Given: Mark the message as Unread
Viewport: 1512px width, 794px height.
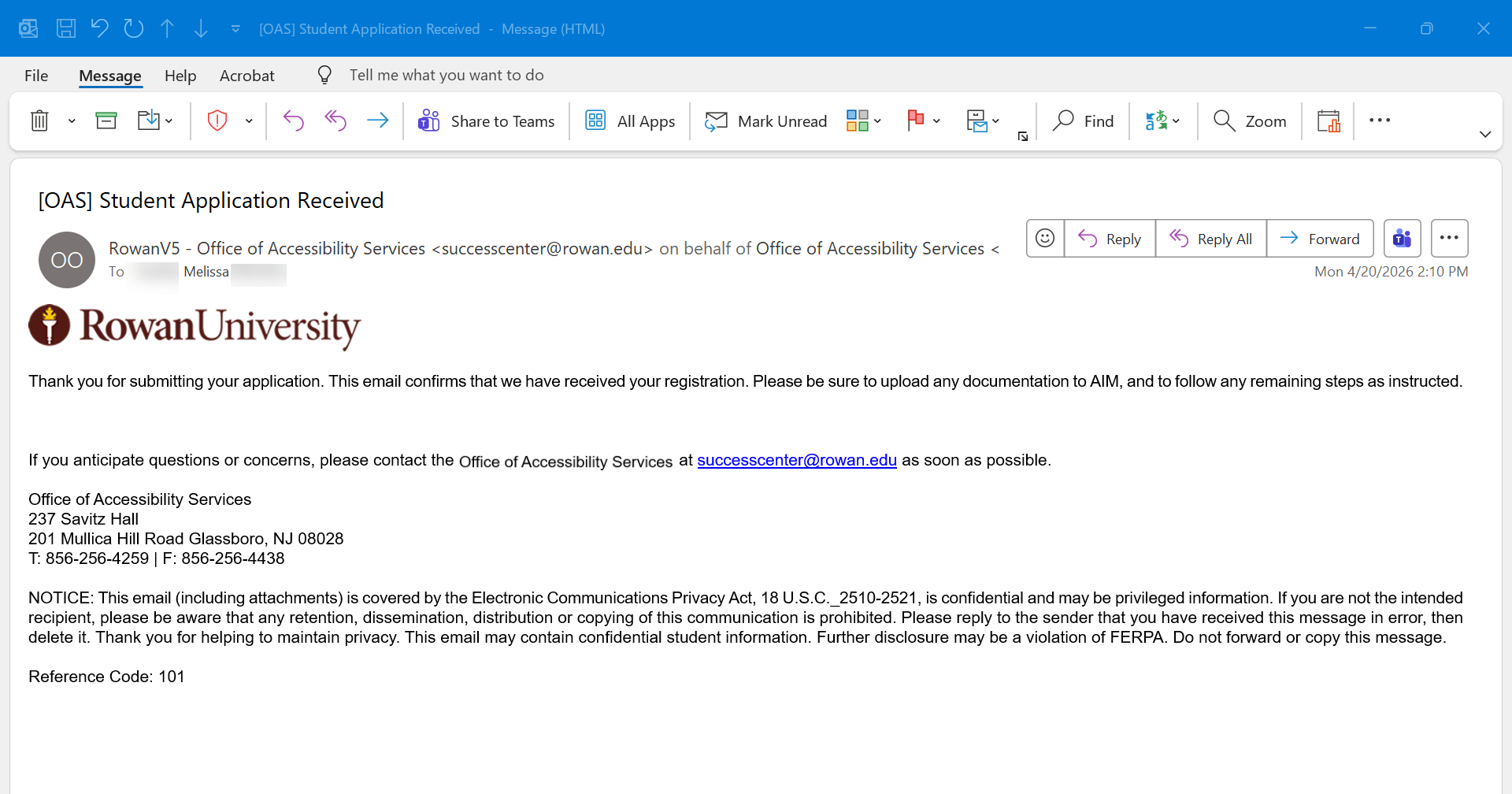Looking at the screenshot, I should pos(766,121).
